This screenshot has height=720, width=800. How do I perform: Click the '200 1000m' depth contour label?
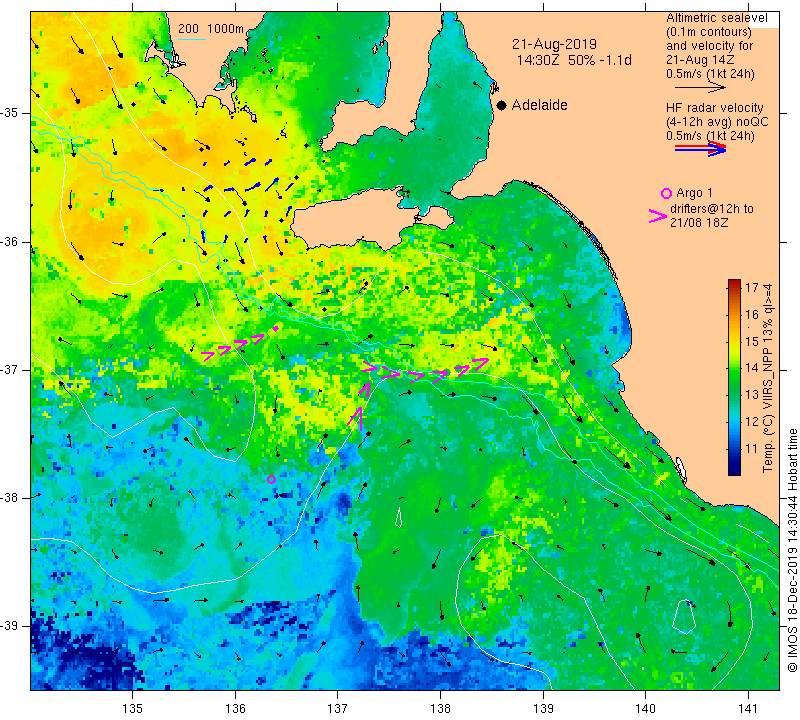211,29
